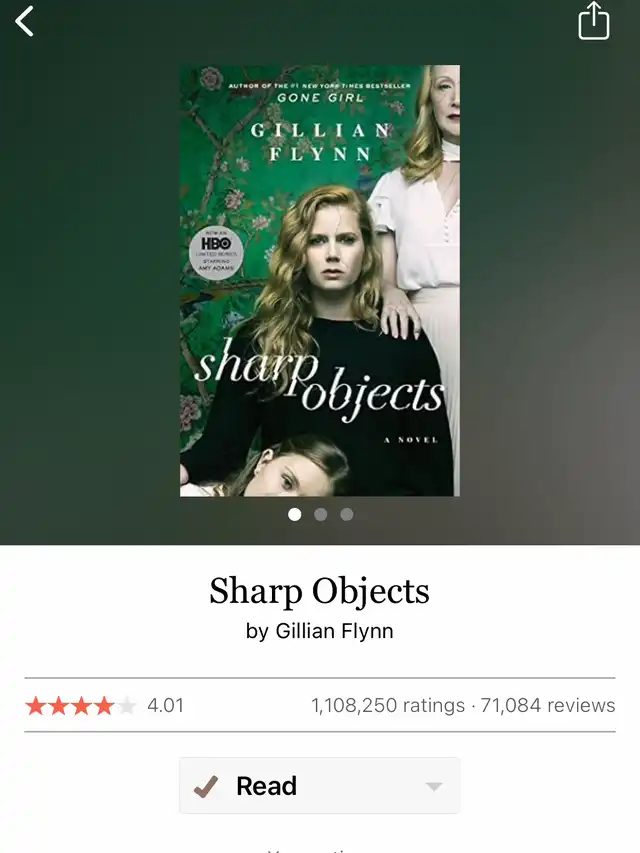The image size is (640, 853).
Task: Tap the share icon in top-right corner
Action: click(x=593, y=21)
